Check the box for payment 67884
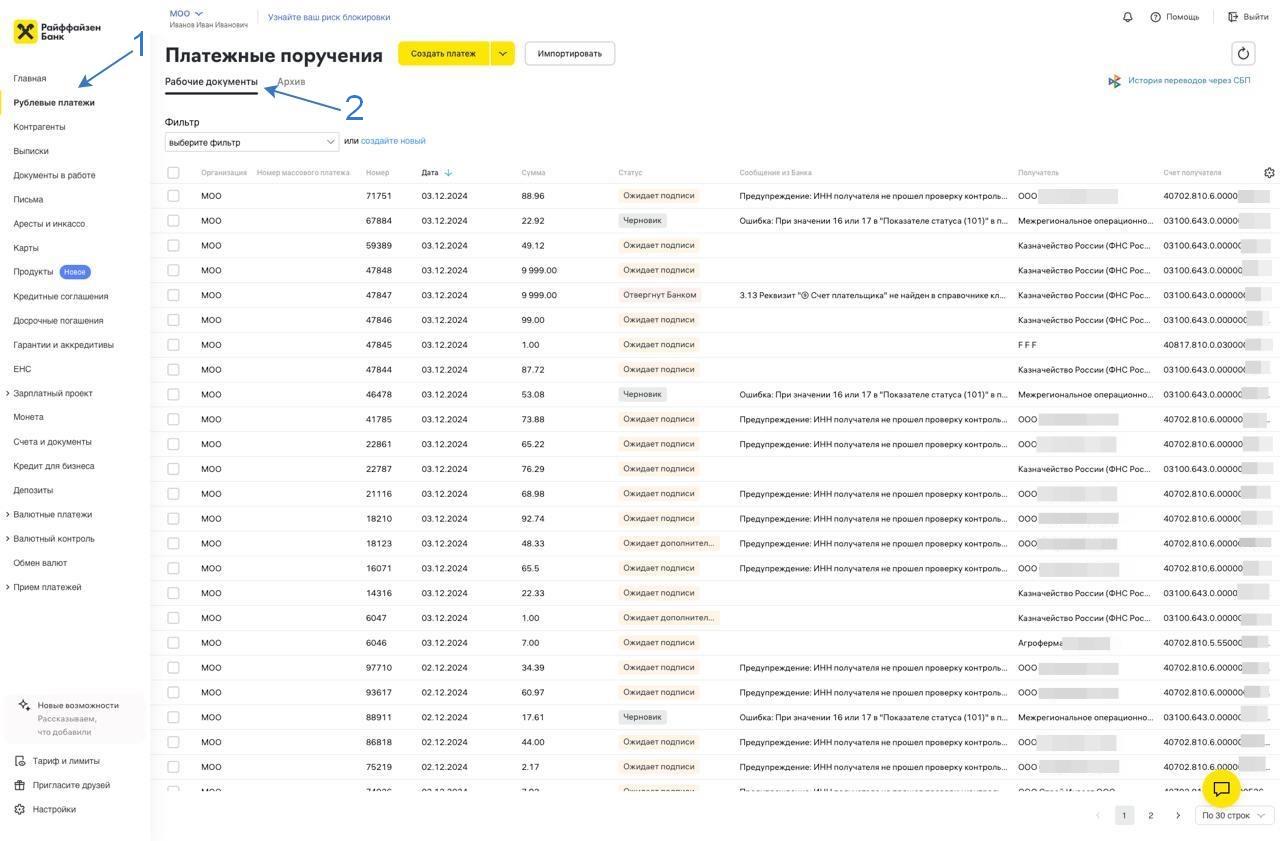1280x841 pixels. pos(173,221)
